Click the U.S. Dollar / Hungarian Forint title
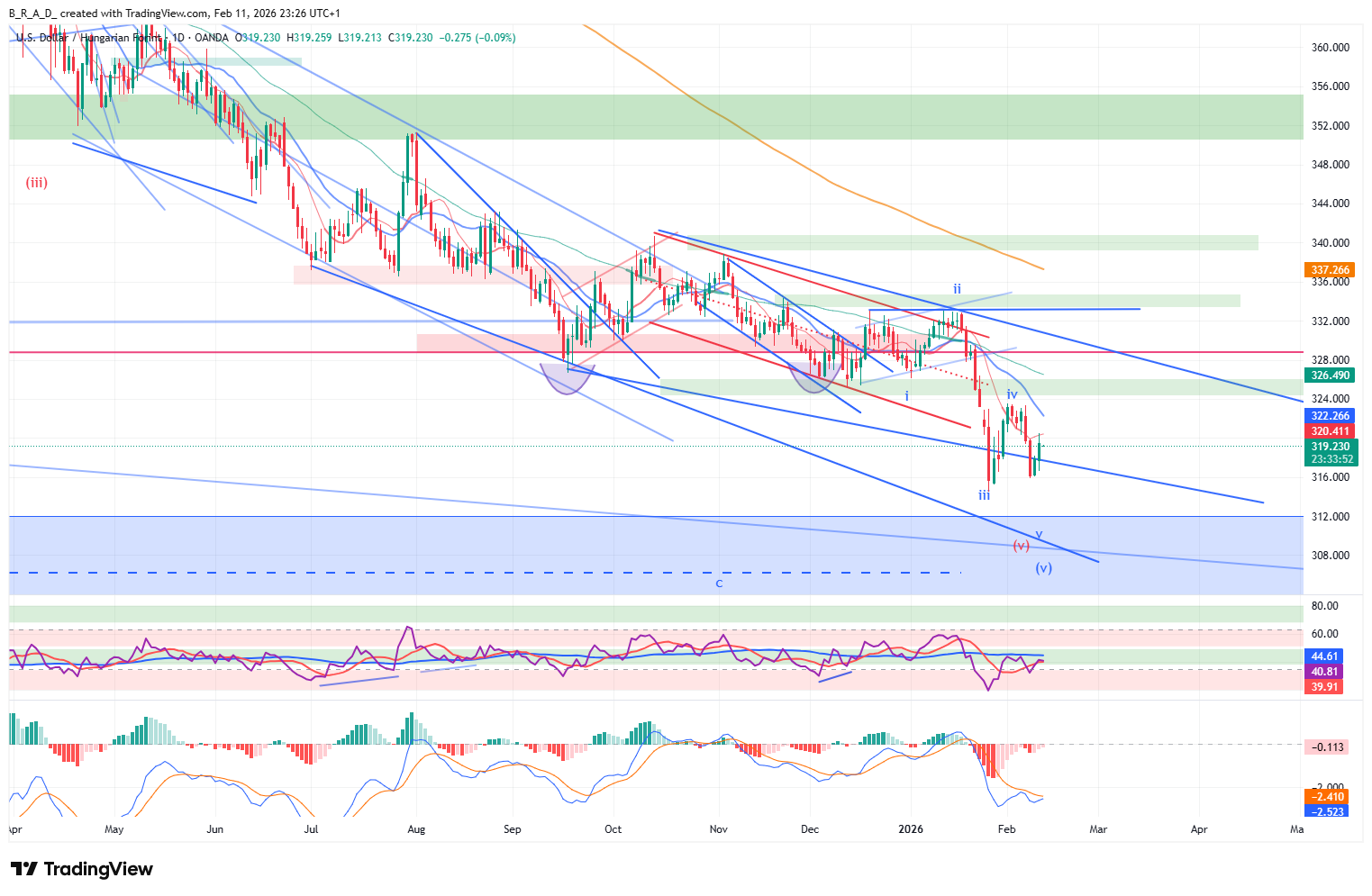 88,38
